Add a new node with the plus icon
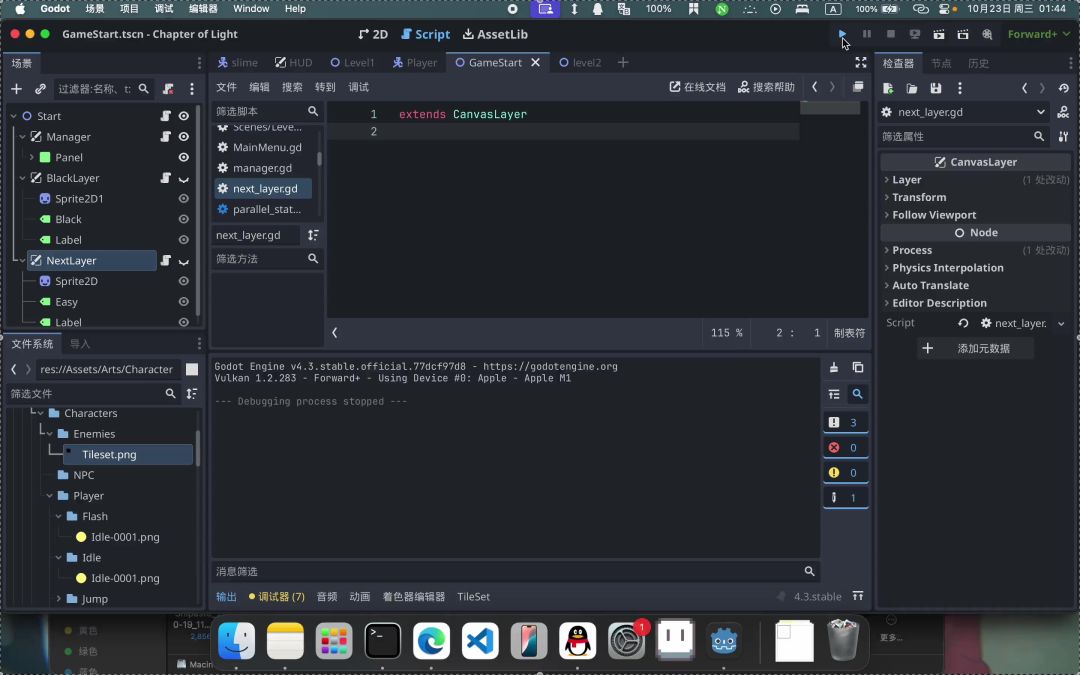The image size is (1080, 675). pos(16,89)
